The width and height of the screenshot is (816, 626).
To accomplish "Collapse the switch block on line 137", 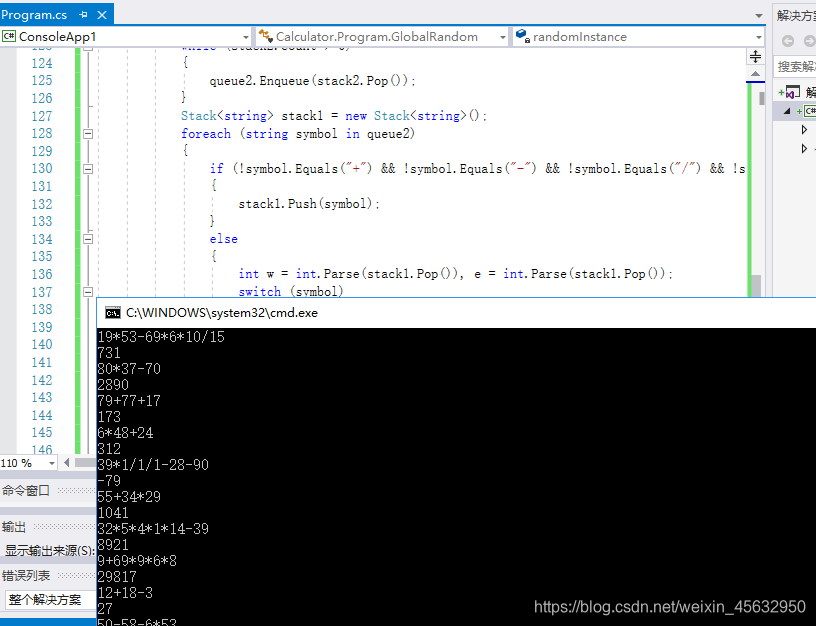I will click(88, 292).
